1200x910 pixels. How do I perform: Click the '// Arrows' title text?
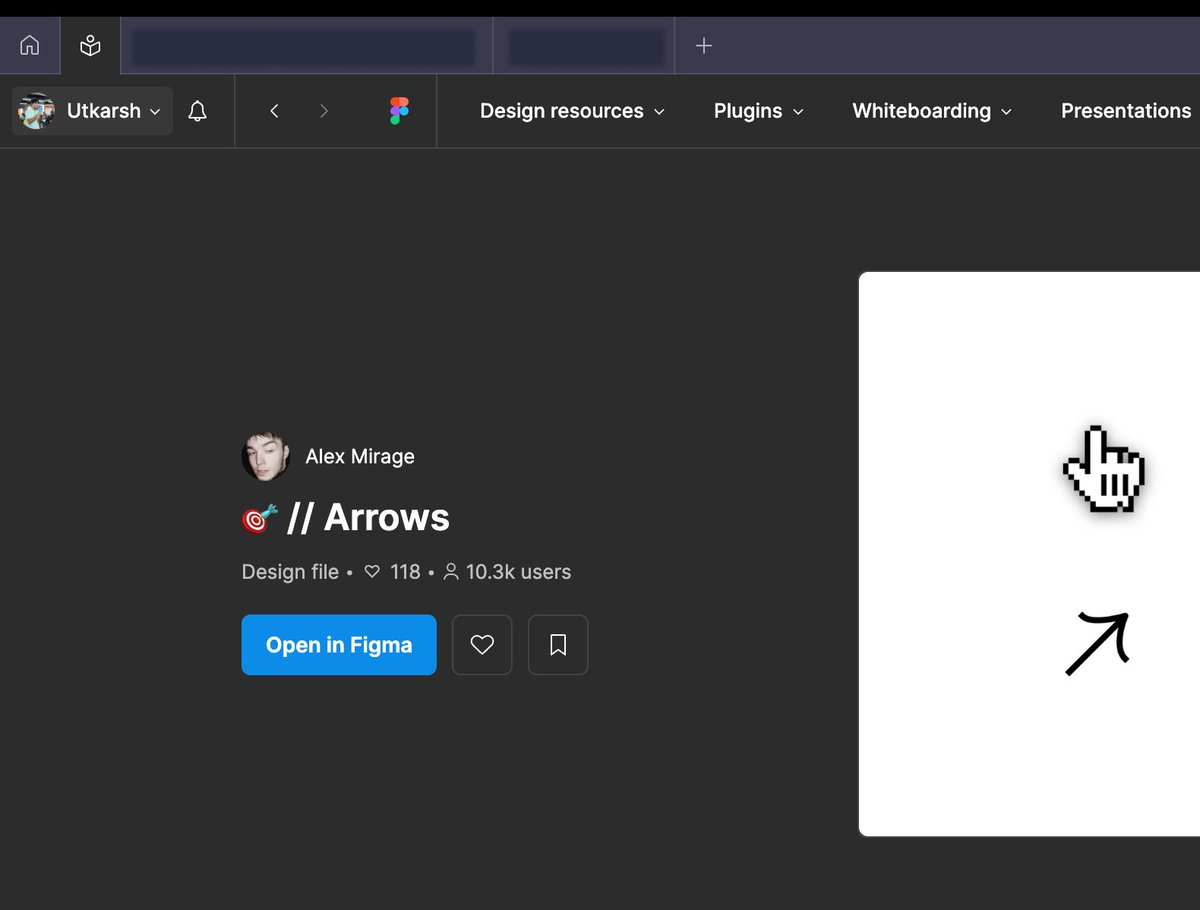(368, 518)
